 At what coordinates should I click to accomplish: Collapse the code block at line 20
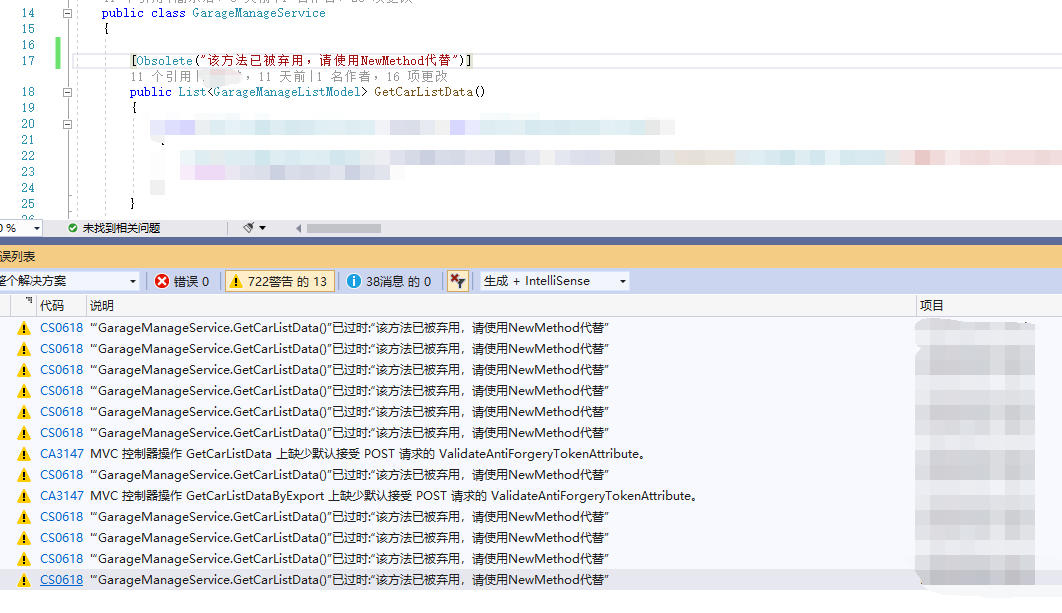click(x=67, y=124)
